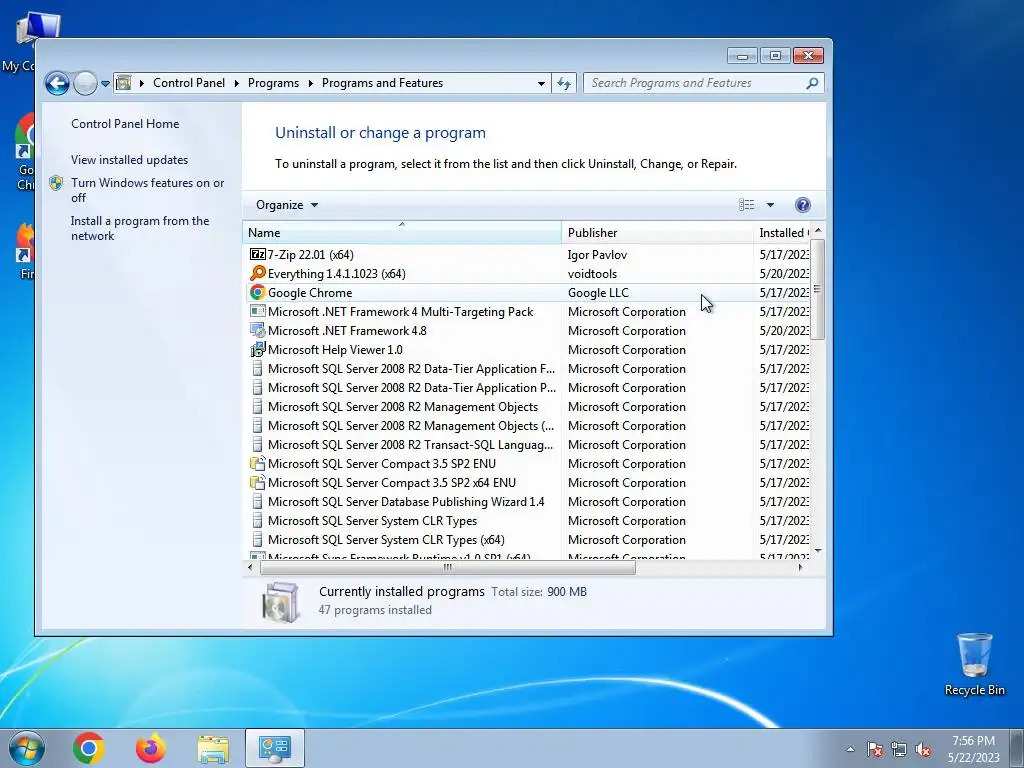The height and width of the screenshot is (768, 1024).
Task: Open the muted volume tray icon
Action: click(923, 749)
